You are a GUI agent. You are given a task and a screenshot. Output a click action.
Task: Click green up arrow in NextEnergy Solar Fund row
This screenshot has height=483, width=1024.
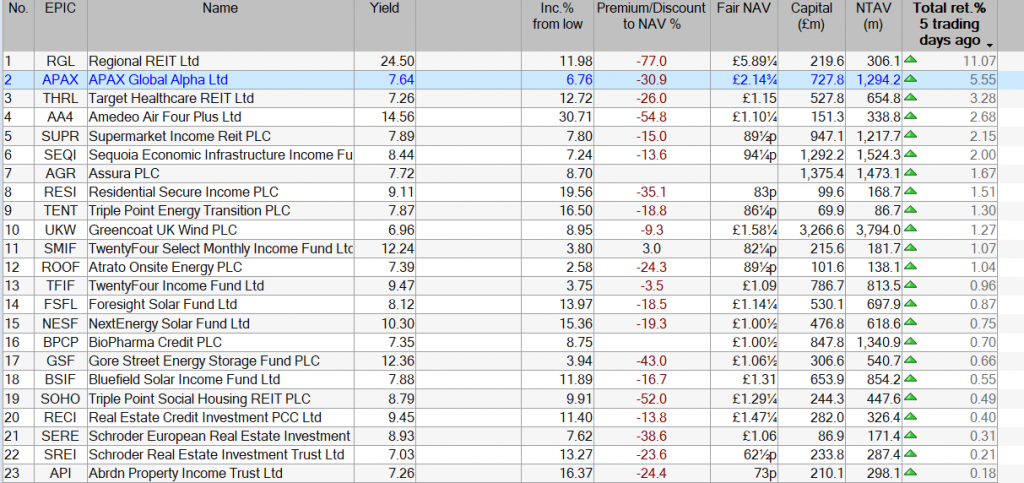coord(910,323)
